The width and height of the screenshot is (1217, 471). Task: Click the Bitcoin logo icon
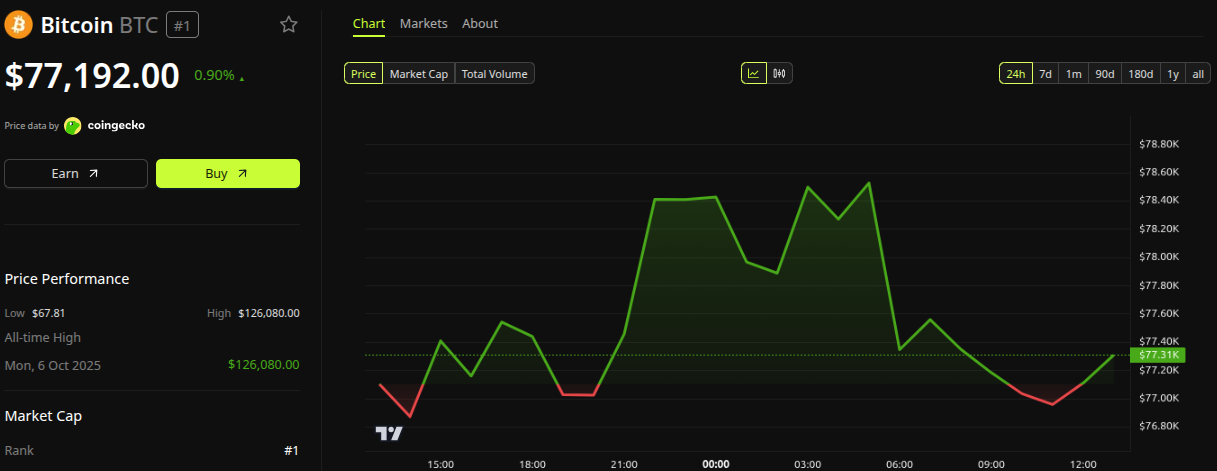click(19, 25)
